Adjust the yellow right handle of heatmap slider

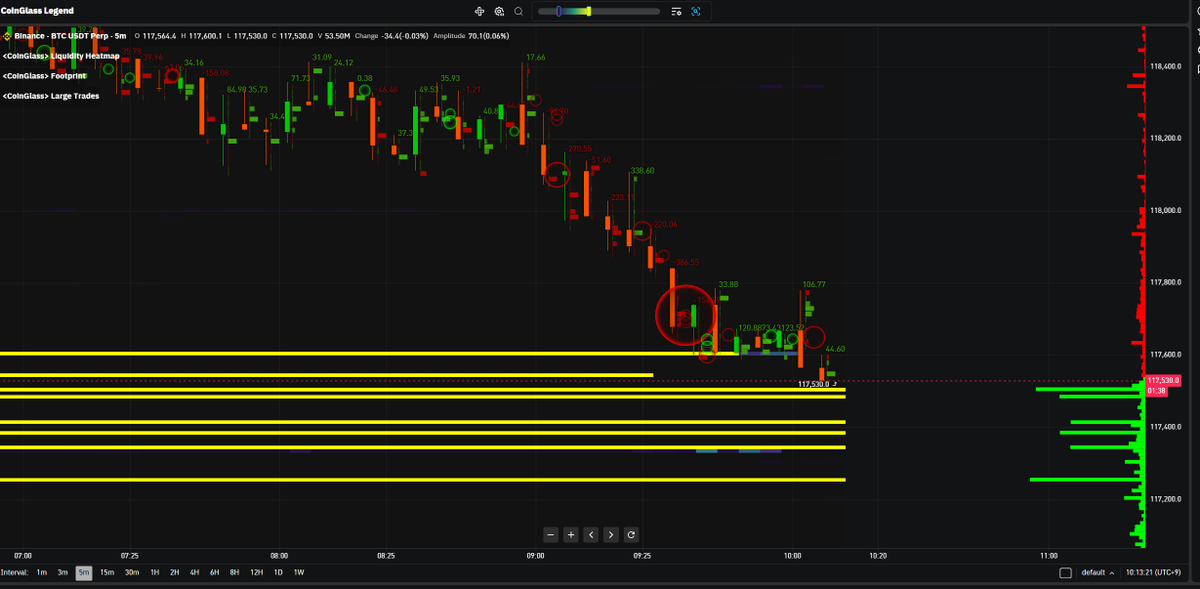coord(590,11)
